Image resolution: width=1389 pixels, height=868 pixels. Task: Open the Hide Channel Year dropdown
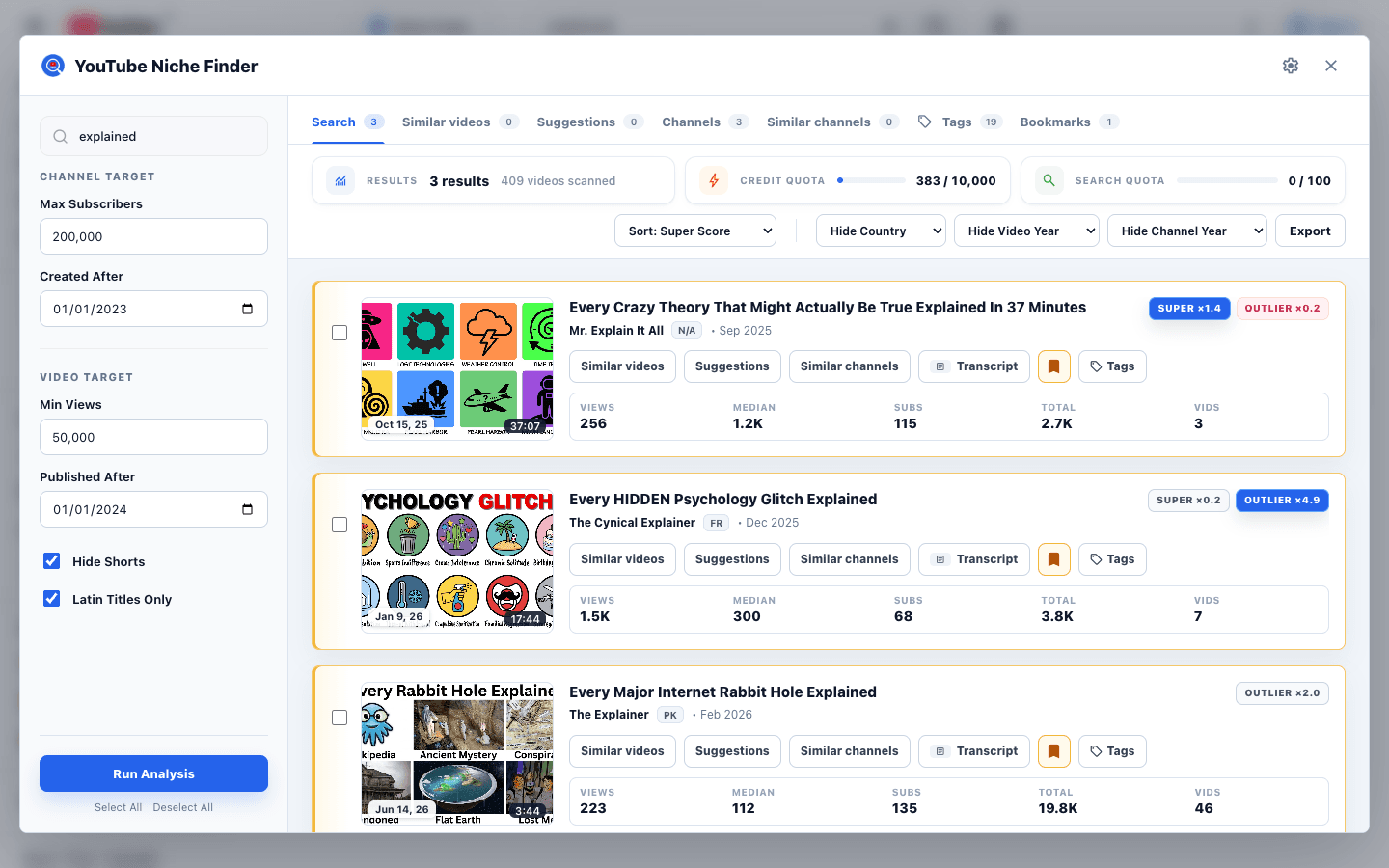[x=1186, y=231]
